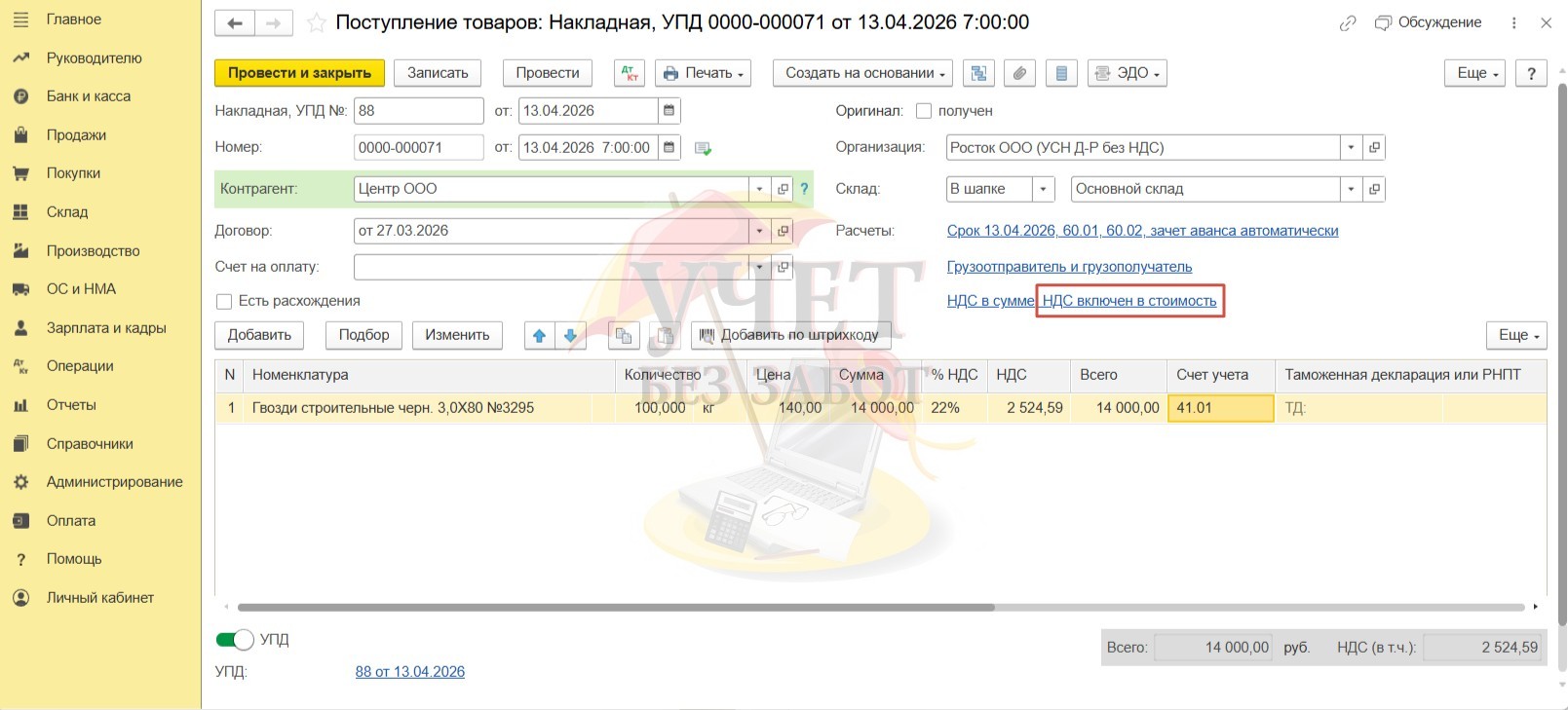The height and width of the screenshot is (710, 1568).
Task: Click the Записать button
Action: (x=438, y=73)
